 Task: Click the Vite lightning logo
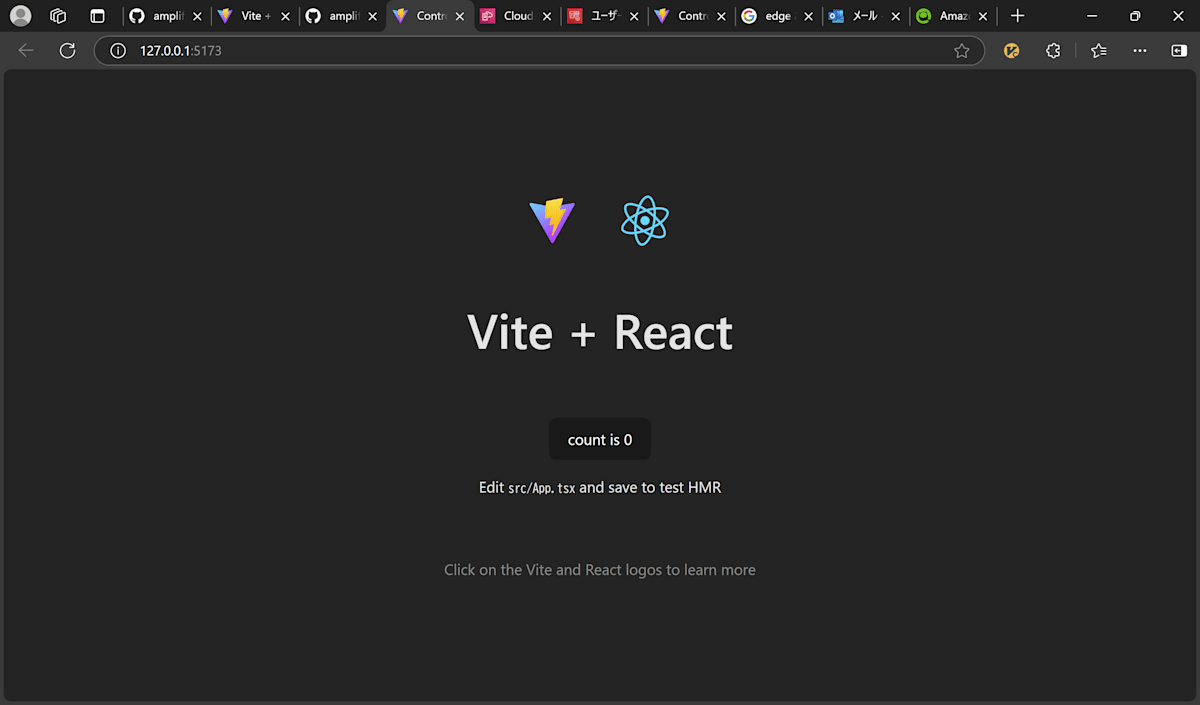point(552,221)
